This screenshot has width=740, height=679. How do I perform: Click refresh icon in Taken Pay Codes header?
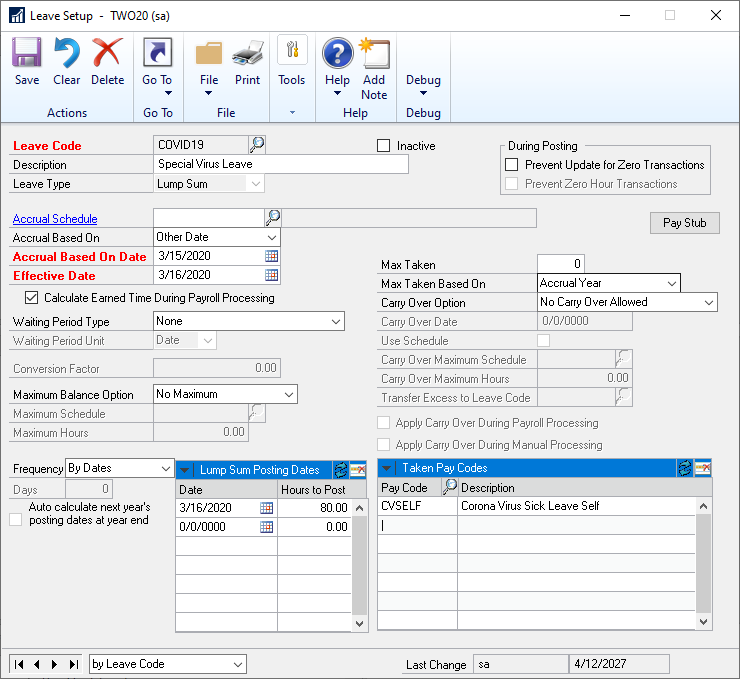tap(685, 468)
